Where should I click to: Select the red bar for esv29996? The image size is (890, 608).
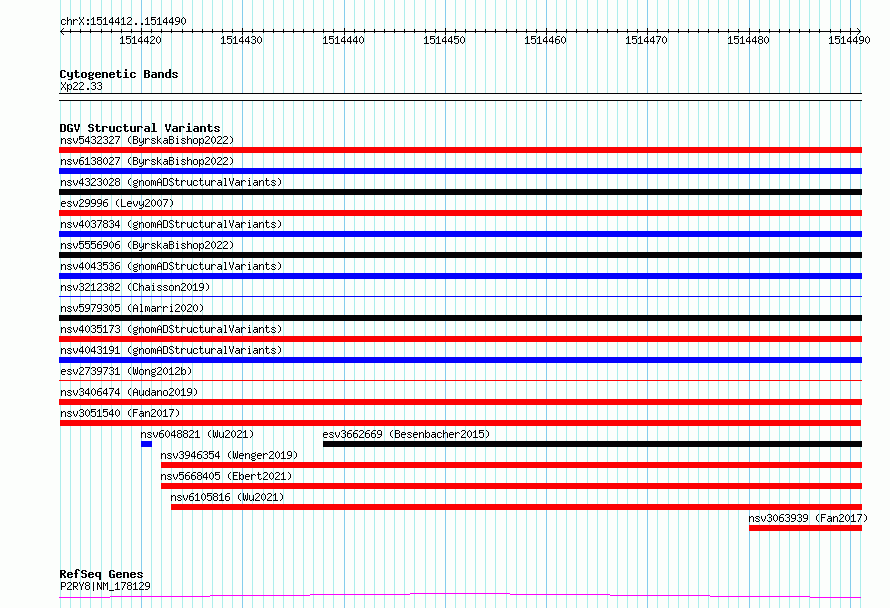460,213
